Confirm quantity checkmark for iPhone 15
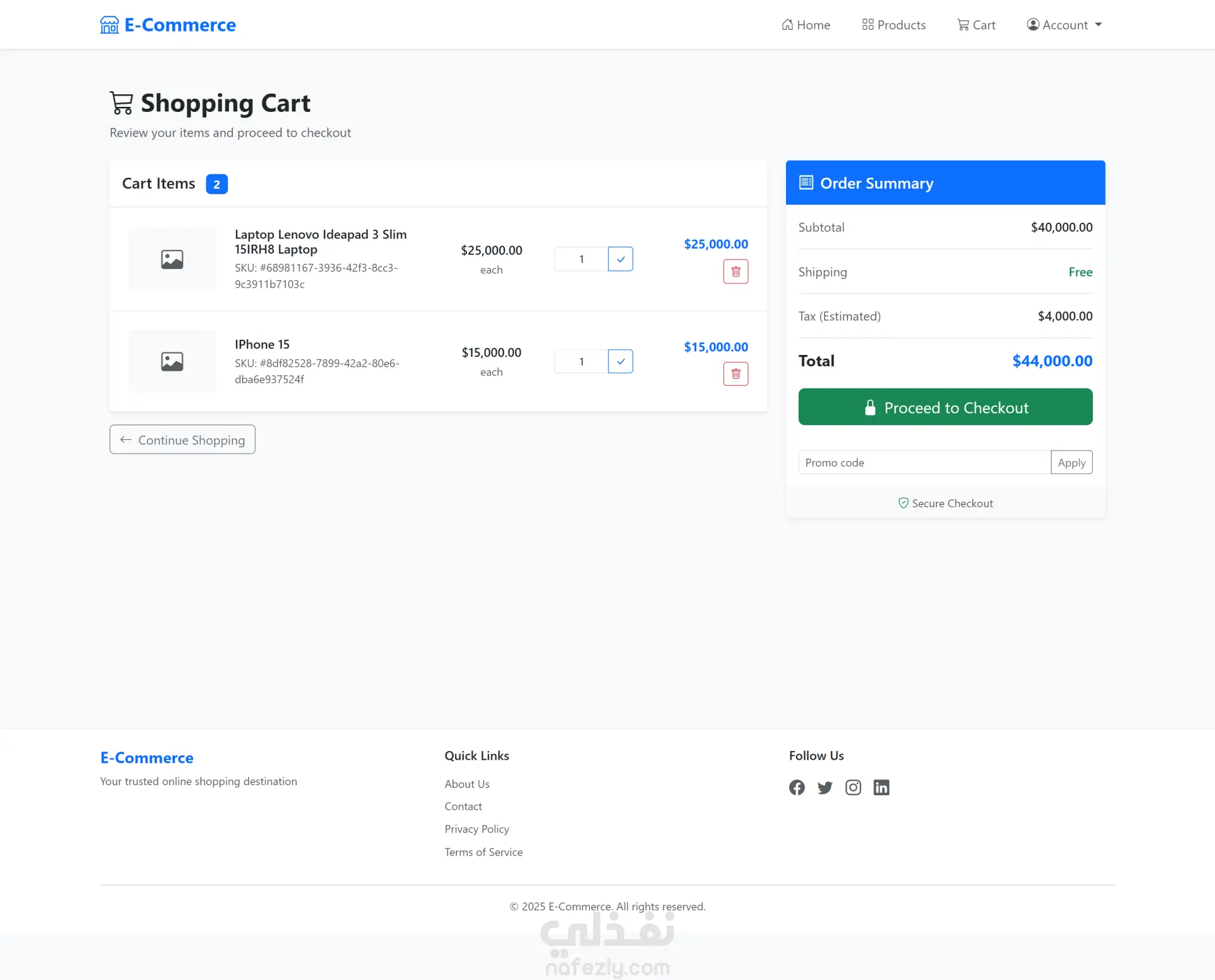The height and width of the screenshot is (980, 1215). click(x=620, y=361)
